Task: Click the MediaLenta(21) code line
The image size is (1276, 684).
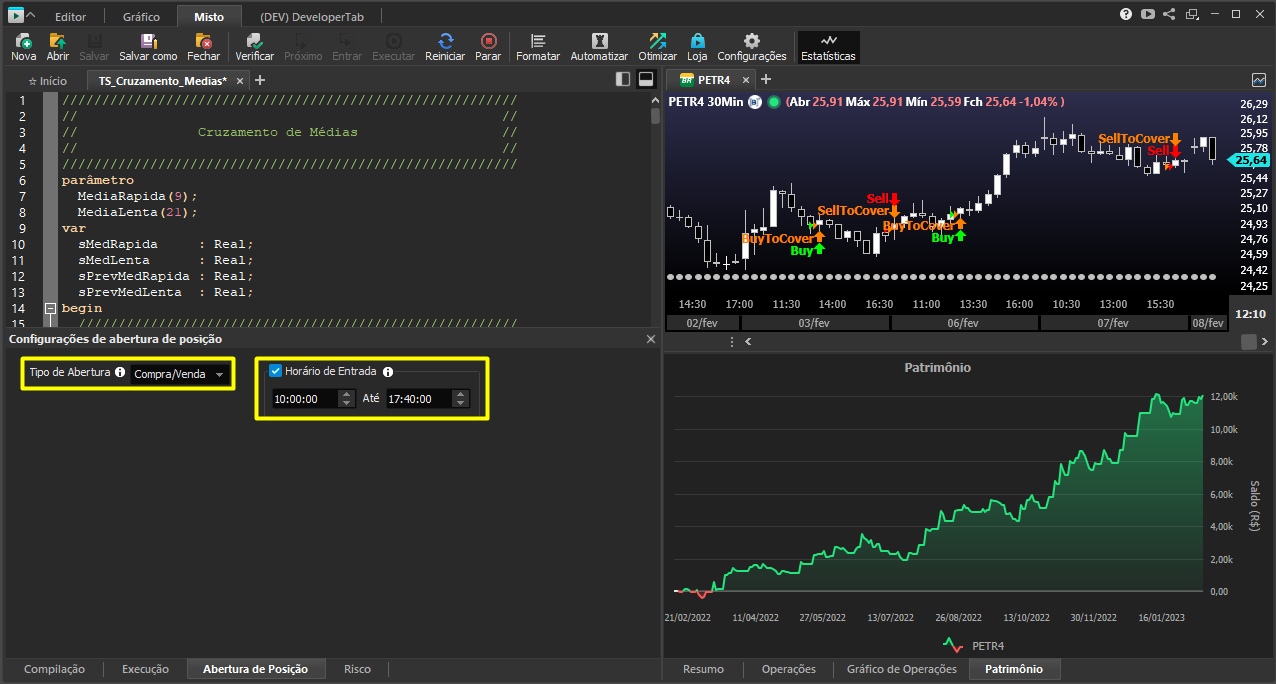Action: click(137, 212)
